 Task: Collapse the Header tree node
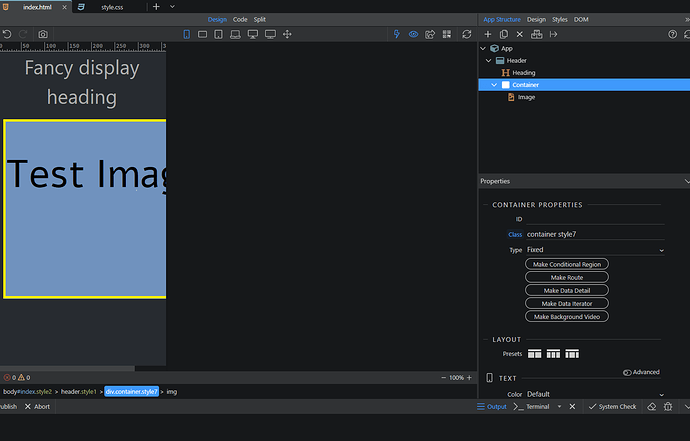[x=488, y=60]
